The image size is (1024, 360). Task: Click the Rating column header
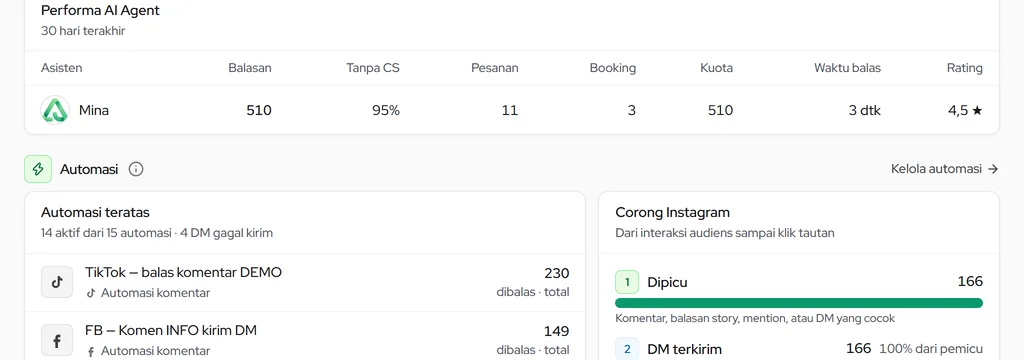965,68
